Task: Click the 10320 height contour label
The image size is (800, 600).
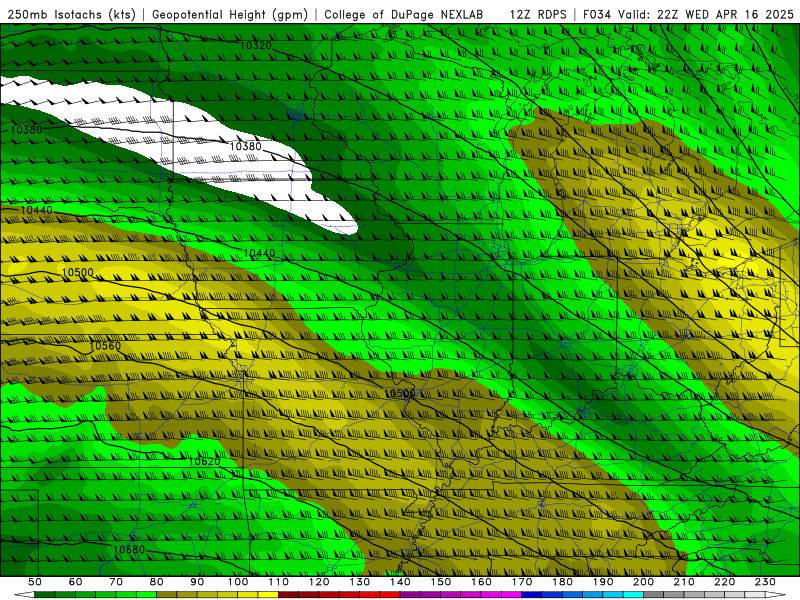Action: tap(256, 45)
